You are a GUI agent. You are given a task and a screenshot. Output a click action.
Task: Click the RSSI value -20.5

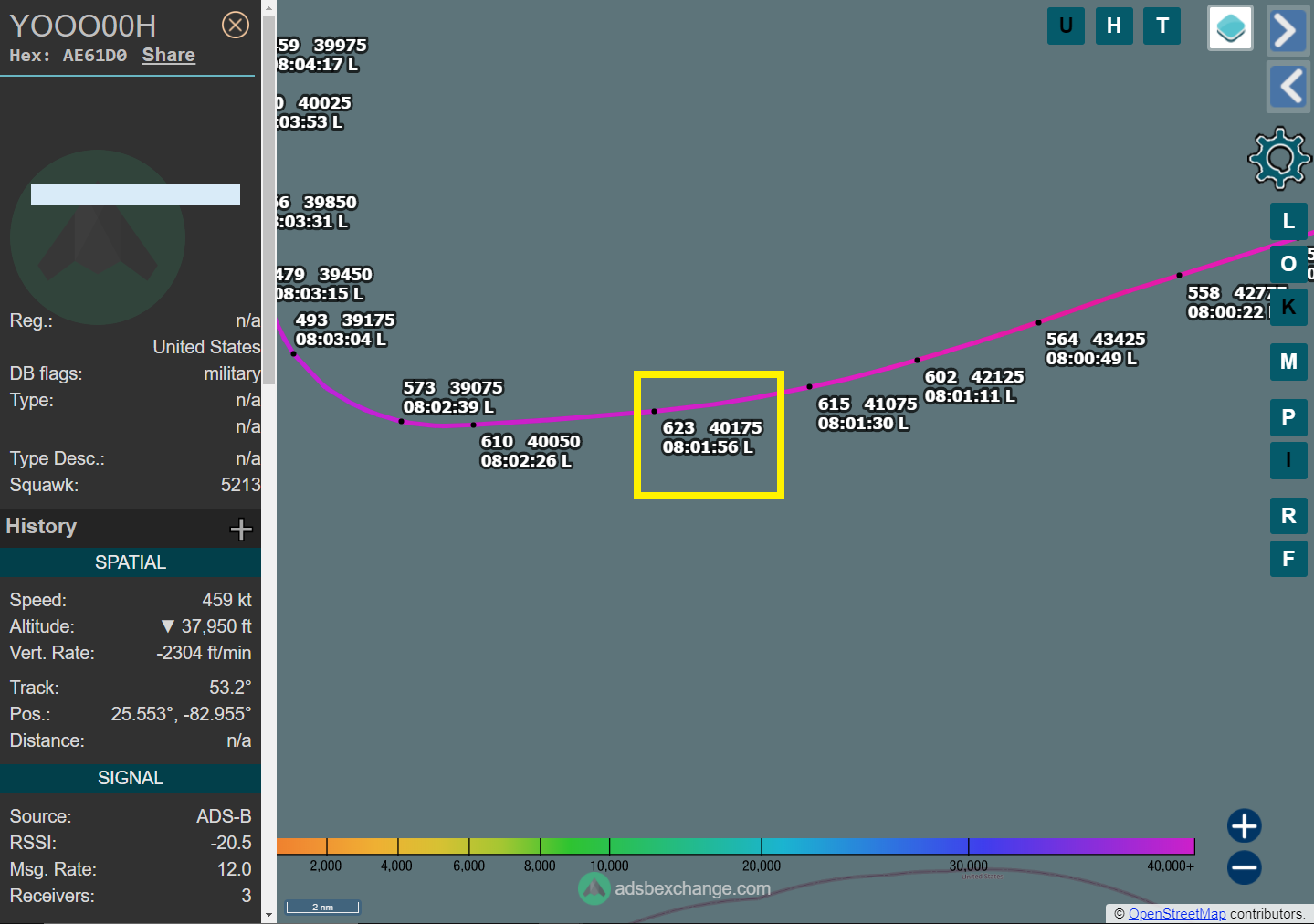231,843
